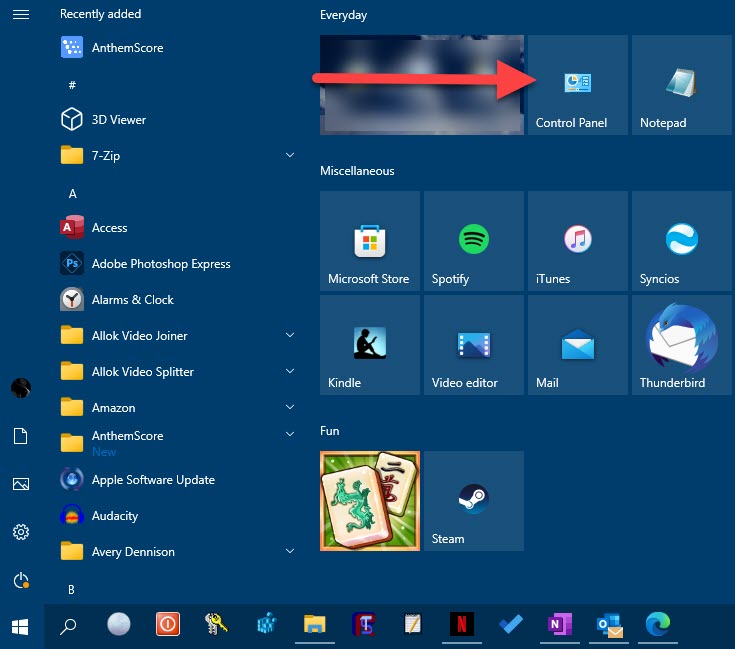
Task: Open the Kindle tile
Action: click(370, 345)
